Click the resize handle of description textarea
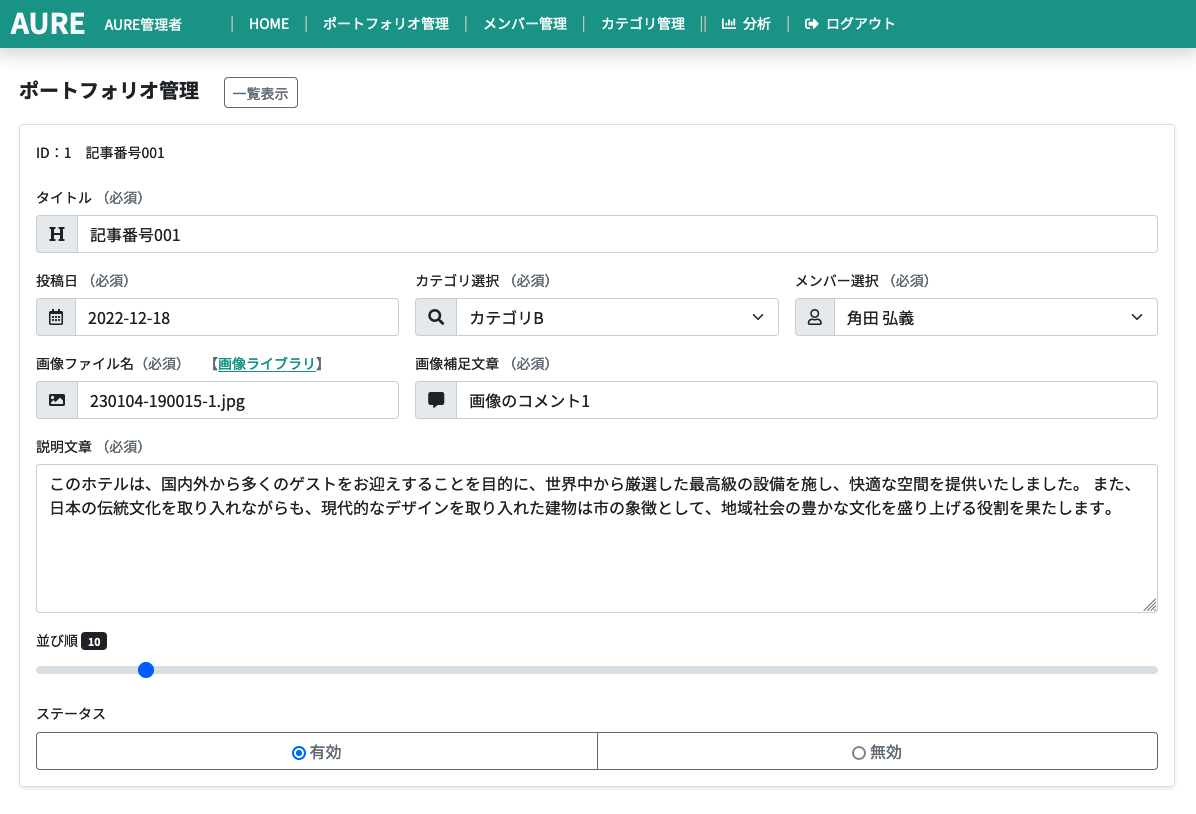Image resolution: width=1196 pixels, height=814 pixels. 1149,604
